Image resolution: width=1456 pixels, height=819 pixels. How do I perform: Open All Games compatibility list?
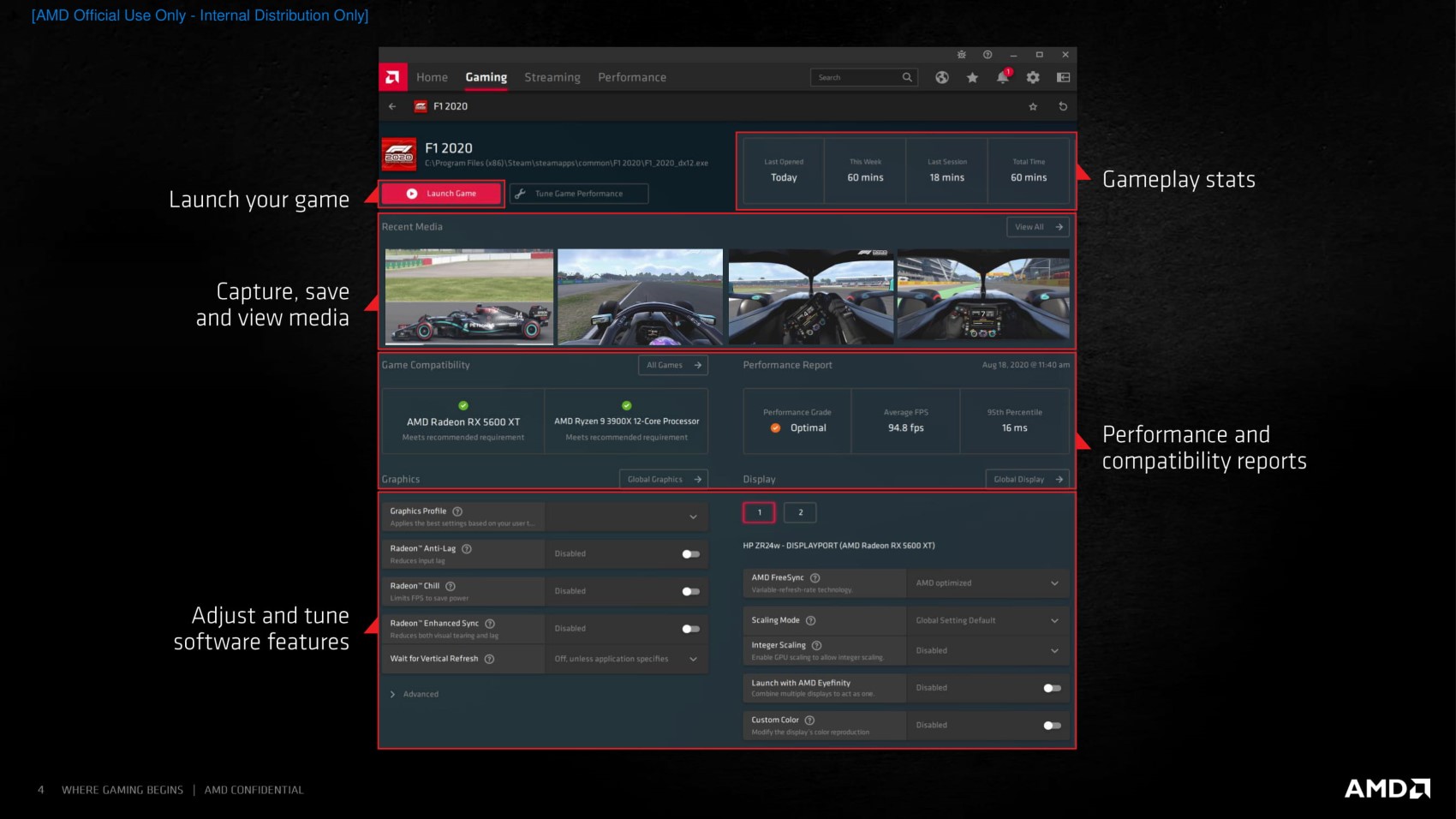click(x=673, y=365)
